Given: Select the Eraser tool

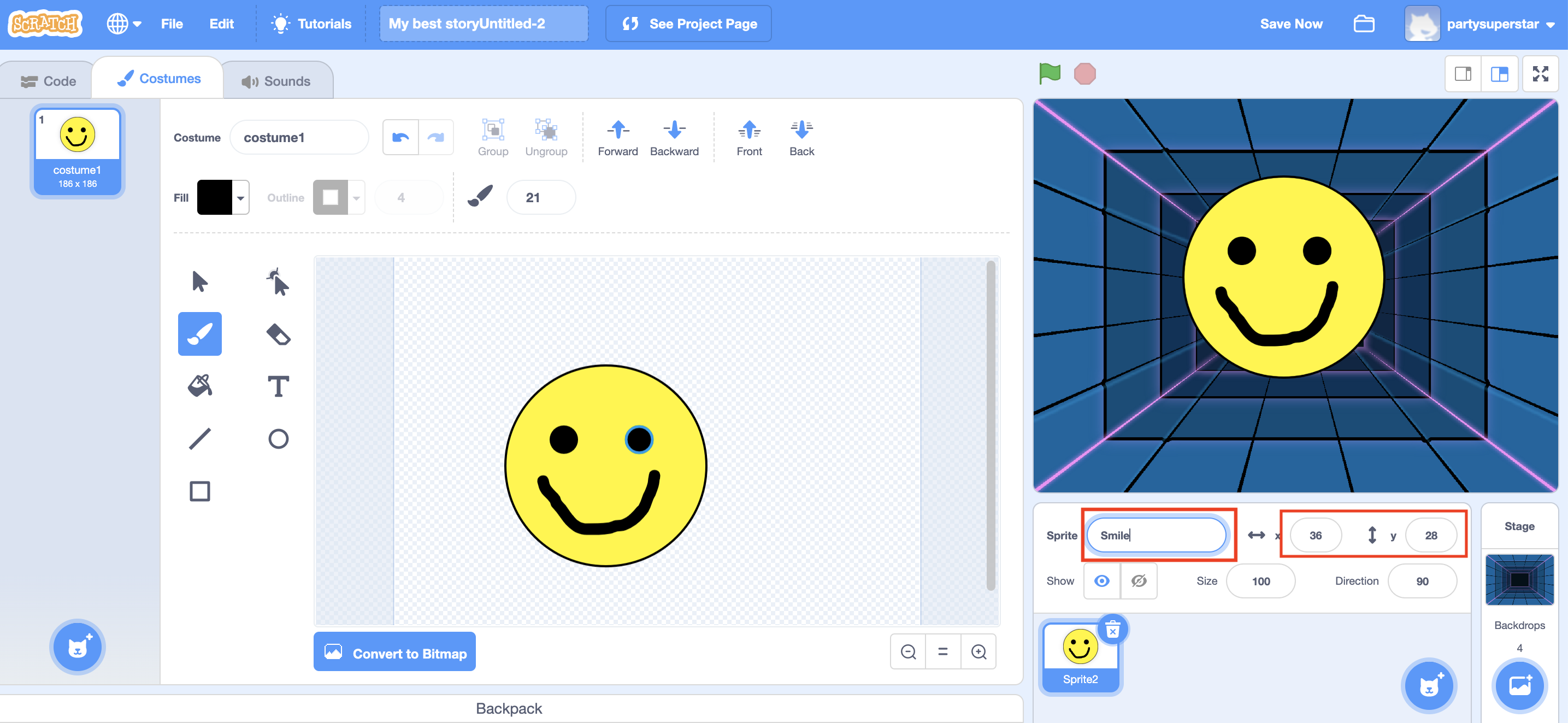Looking at the screenshot, I should point(278,334).
